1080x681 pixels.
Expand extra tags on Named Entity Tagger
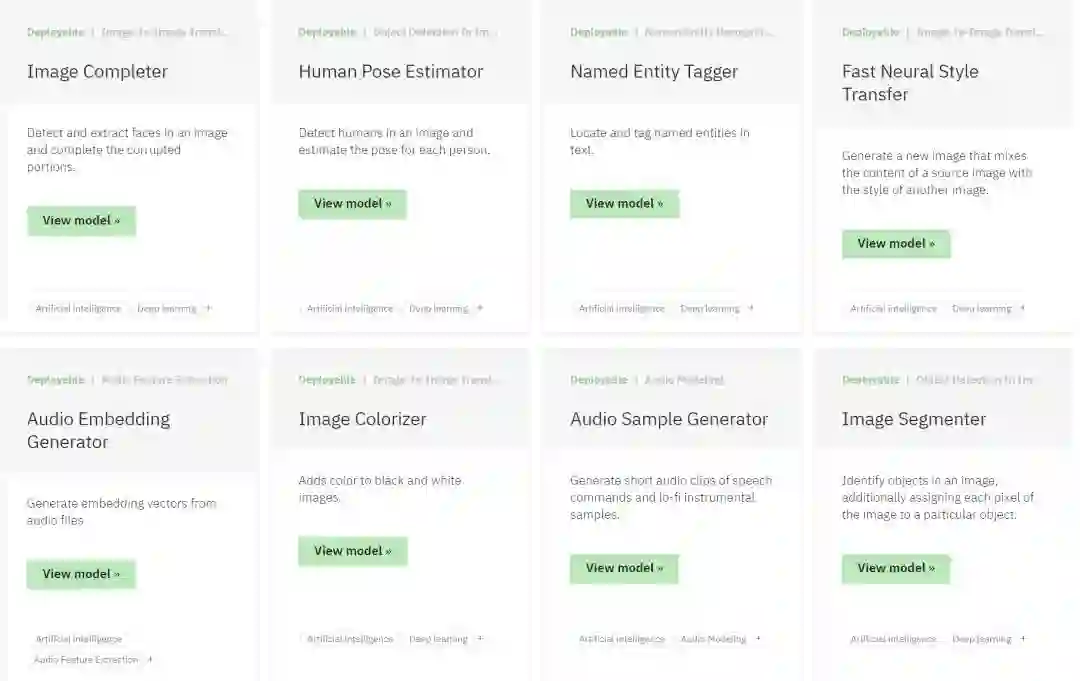(x=751, y=309)
